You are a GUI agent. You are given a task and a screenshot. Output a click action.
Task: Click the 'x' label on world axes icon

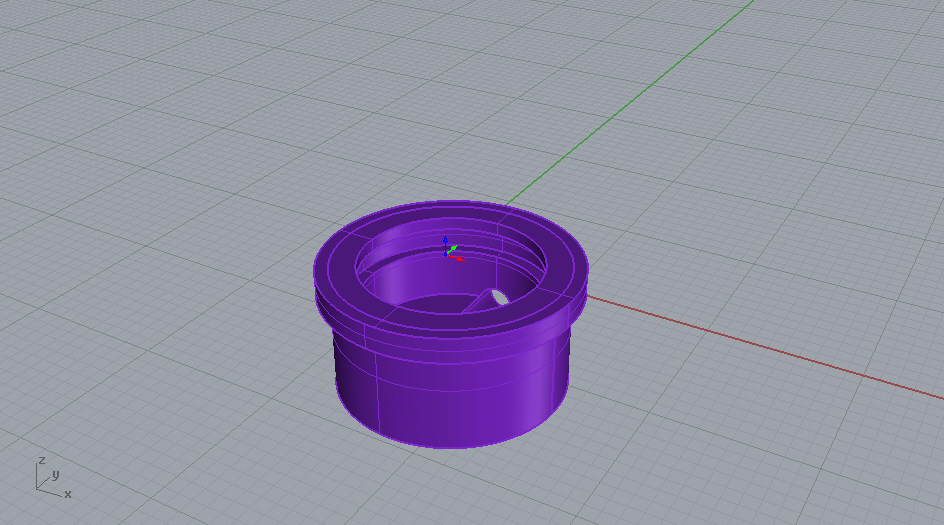point(67,494)
